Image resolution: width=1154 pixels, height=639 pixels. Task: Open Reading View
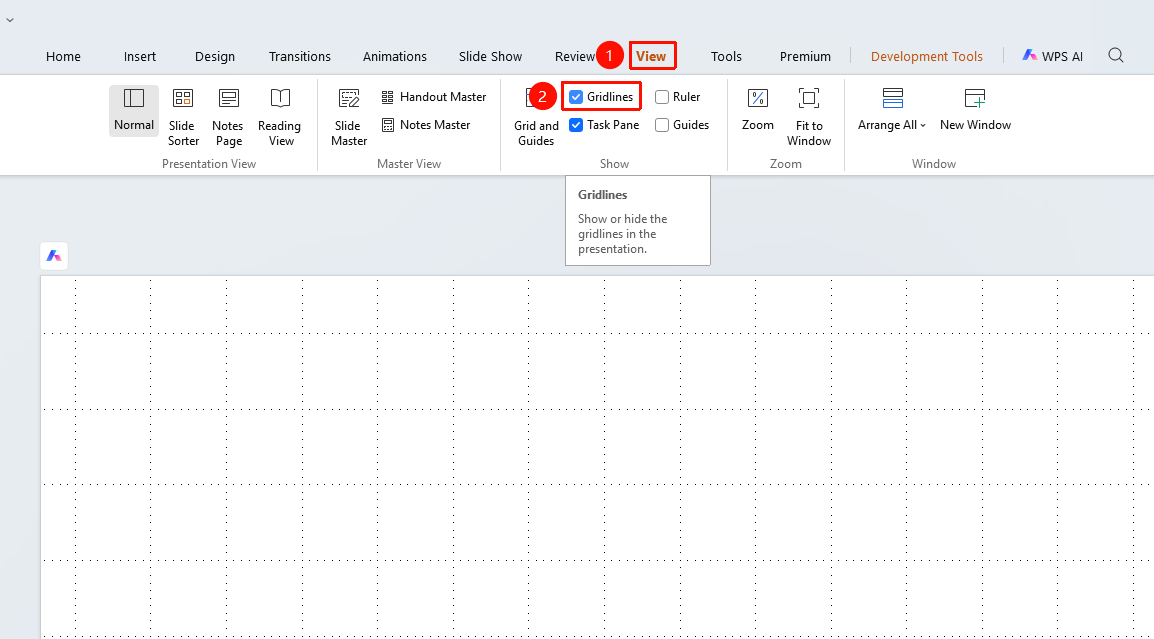(x=280, y=117)
